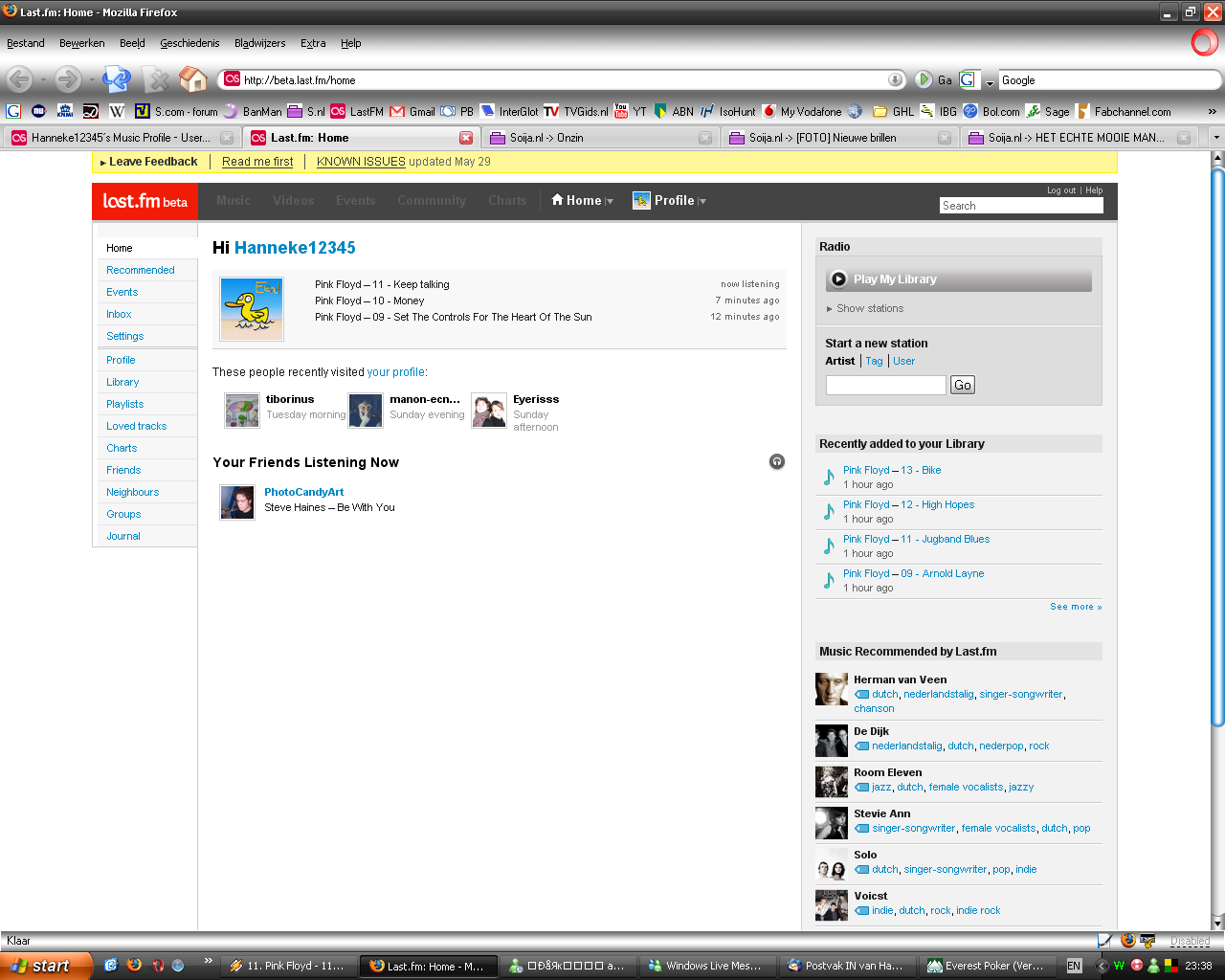Click the Go button for a new station
Screen dimensions: 1225x980
963,385
